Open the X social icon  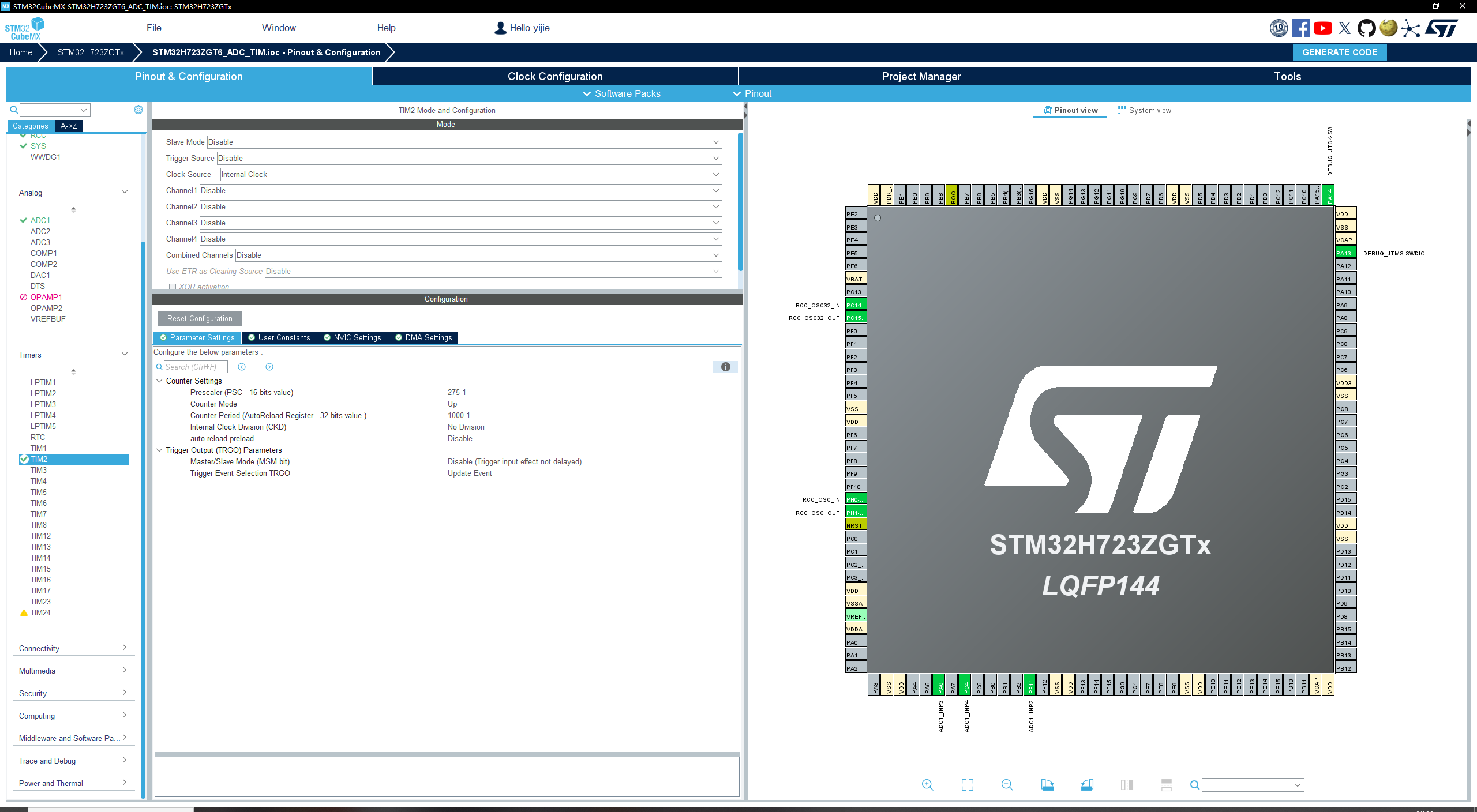click(1345, 28)
